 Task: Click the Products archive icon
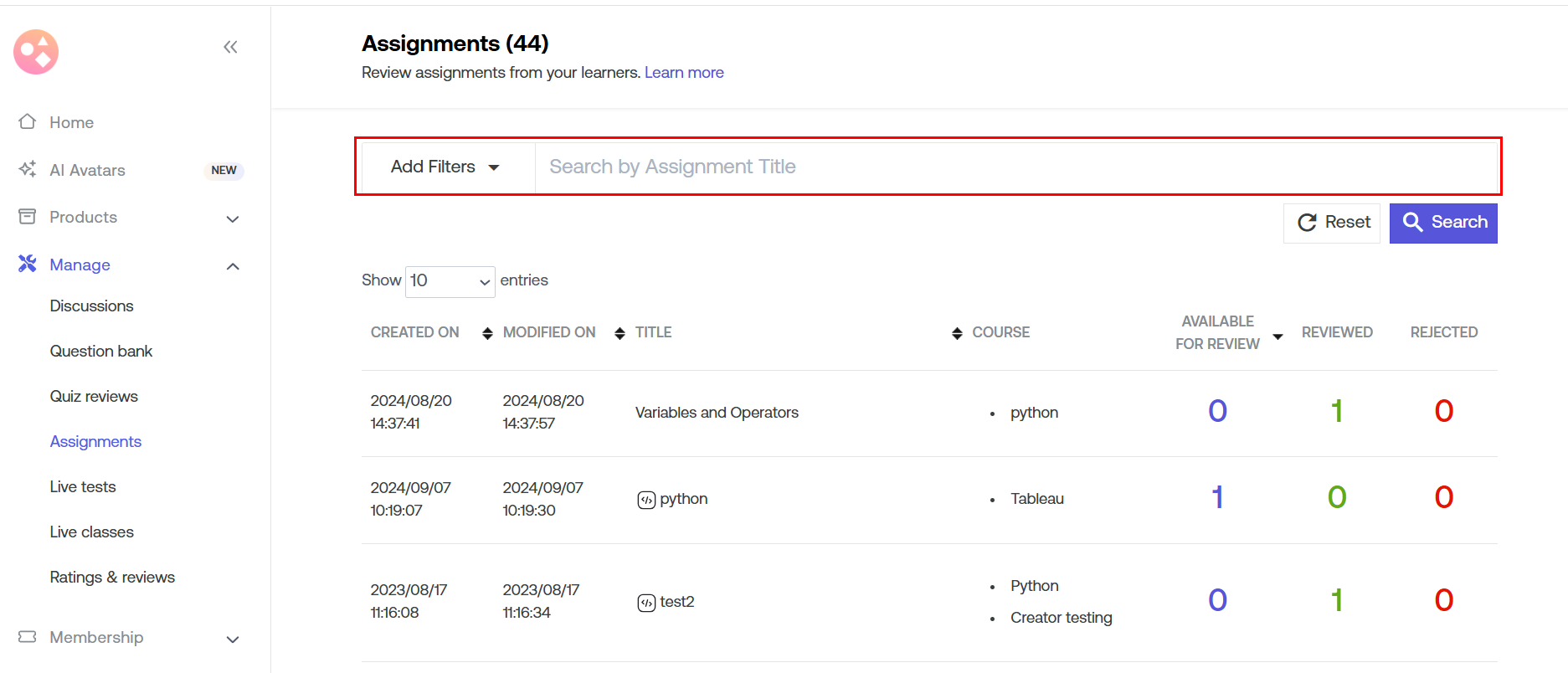[28, 217]
